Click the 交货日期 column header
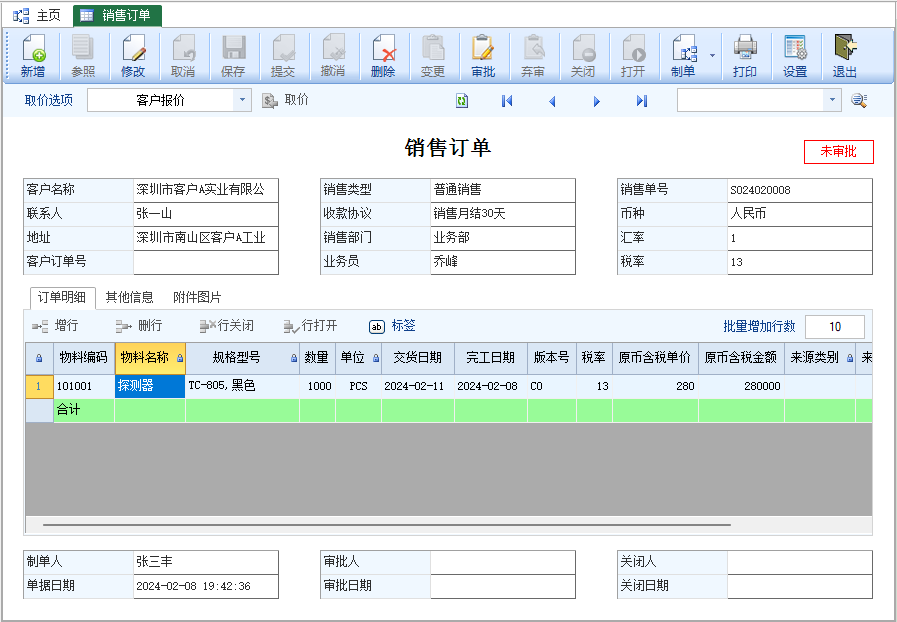 [418, 358]
